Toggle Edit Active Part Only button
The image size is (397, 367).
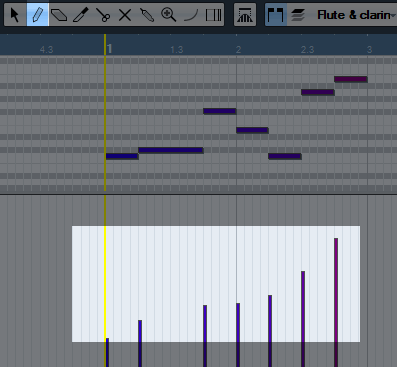(298, 15)
